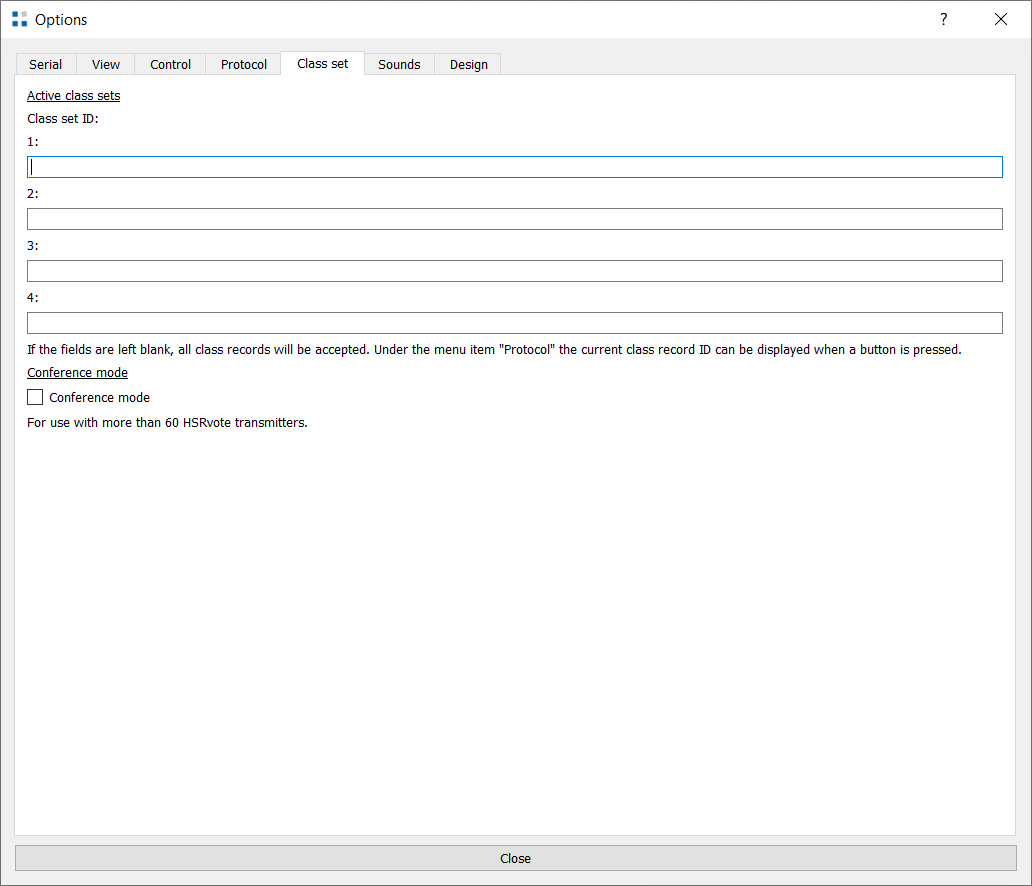
Task: Focus the class set ID field 1
Action: tap(514, 167)
